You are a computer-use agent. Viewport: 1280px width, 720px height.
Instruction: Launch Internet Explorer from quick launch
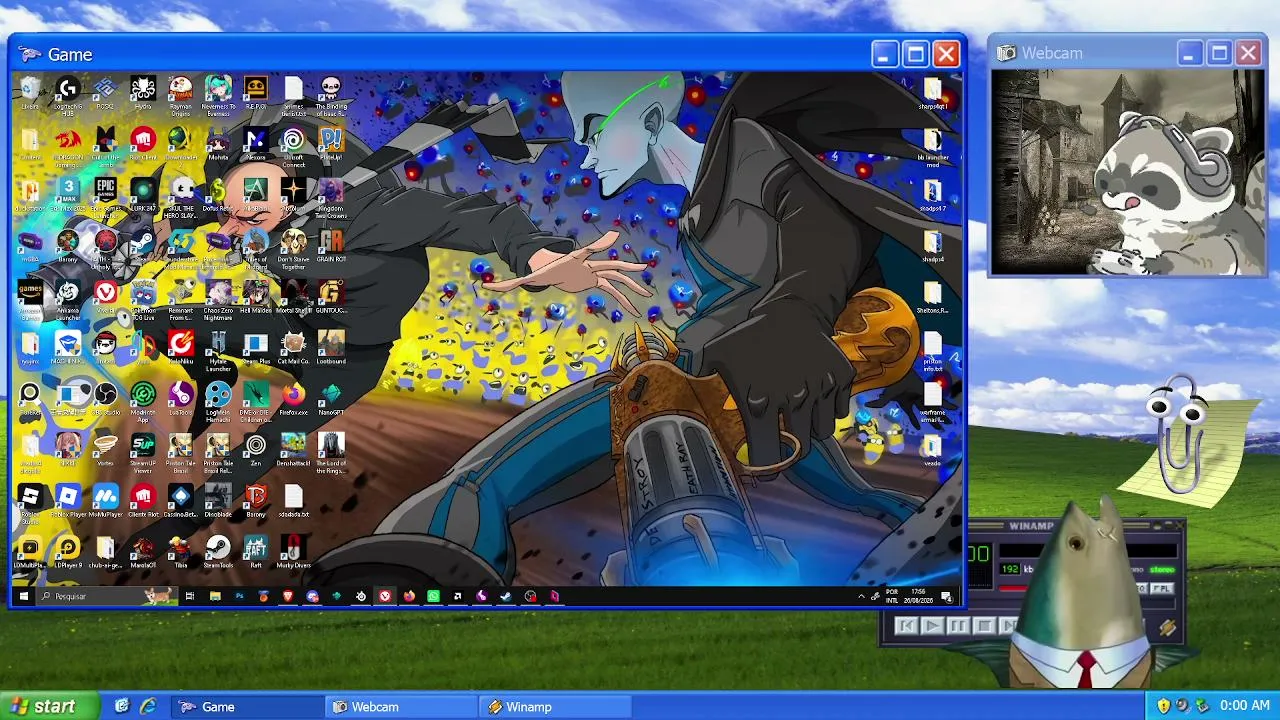click(x=148, y=706)
